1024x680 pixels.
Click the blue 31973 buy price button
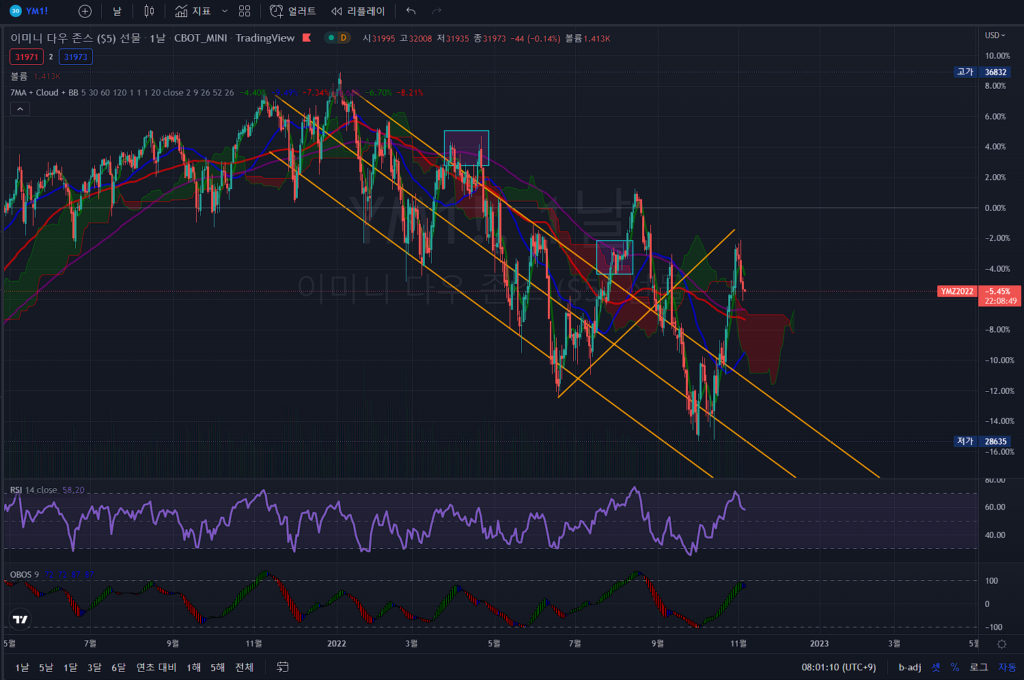click(76, 57)
